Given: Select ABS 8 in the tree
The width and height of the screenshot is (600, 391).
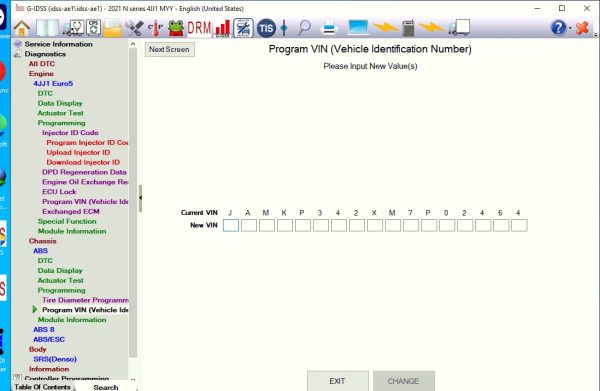Looking at the screenshot, I should tap(44, 329).
